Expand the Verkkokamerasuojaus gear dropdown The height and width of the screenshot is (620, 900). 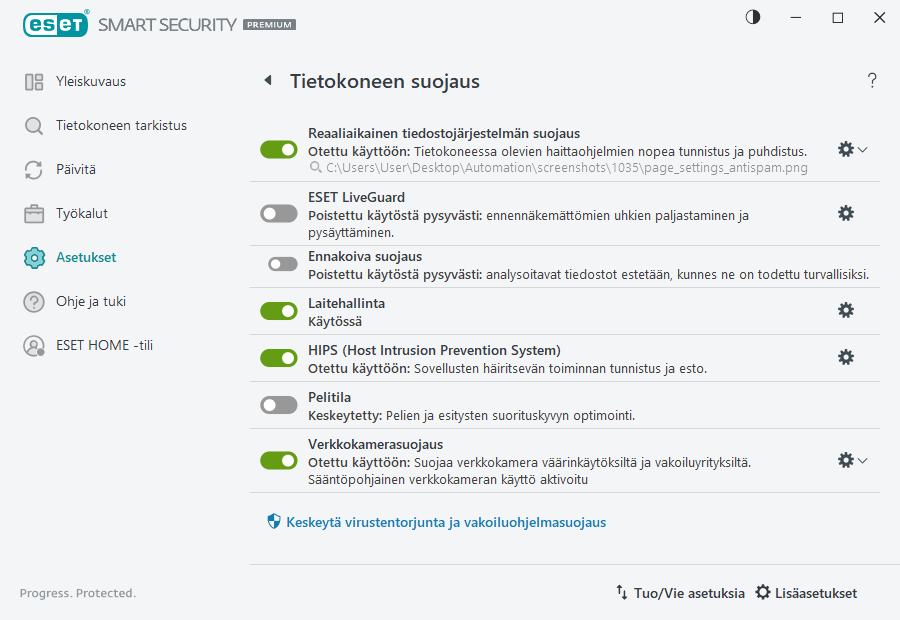click(861, 460)
